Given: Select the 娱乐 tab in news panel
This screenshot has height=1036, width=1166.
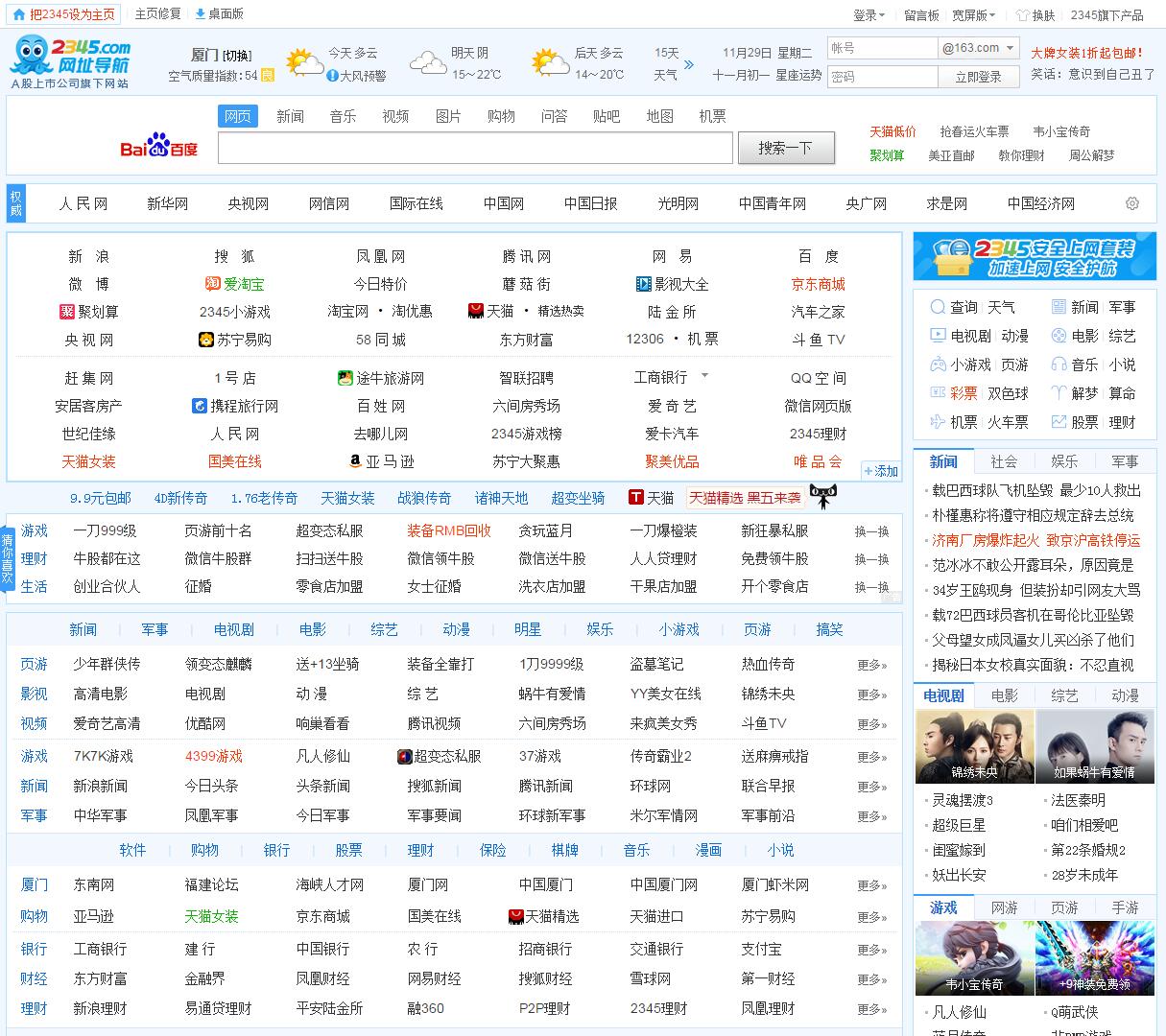Looking at the screenshot, I should pos(1064,461).
